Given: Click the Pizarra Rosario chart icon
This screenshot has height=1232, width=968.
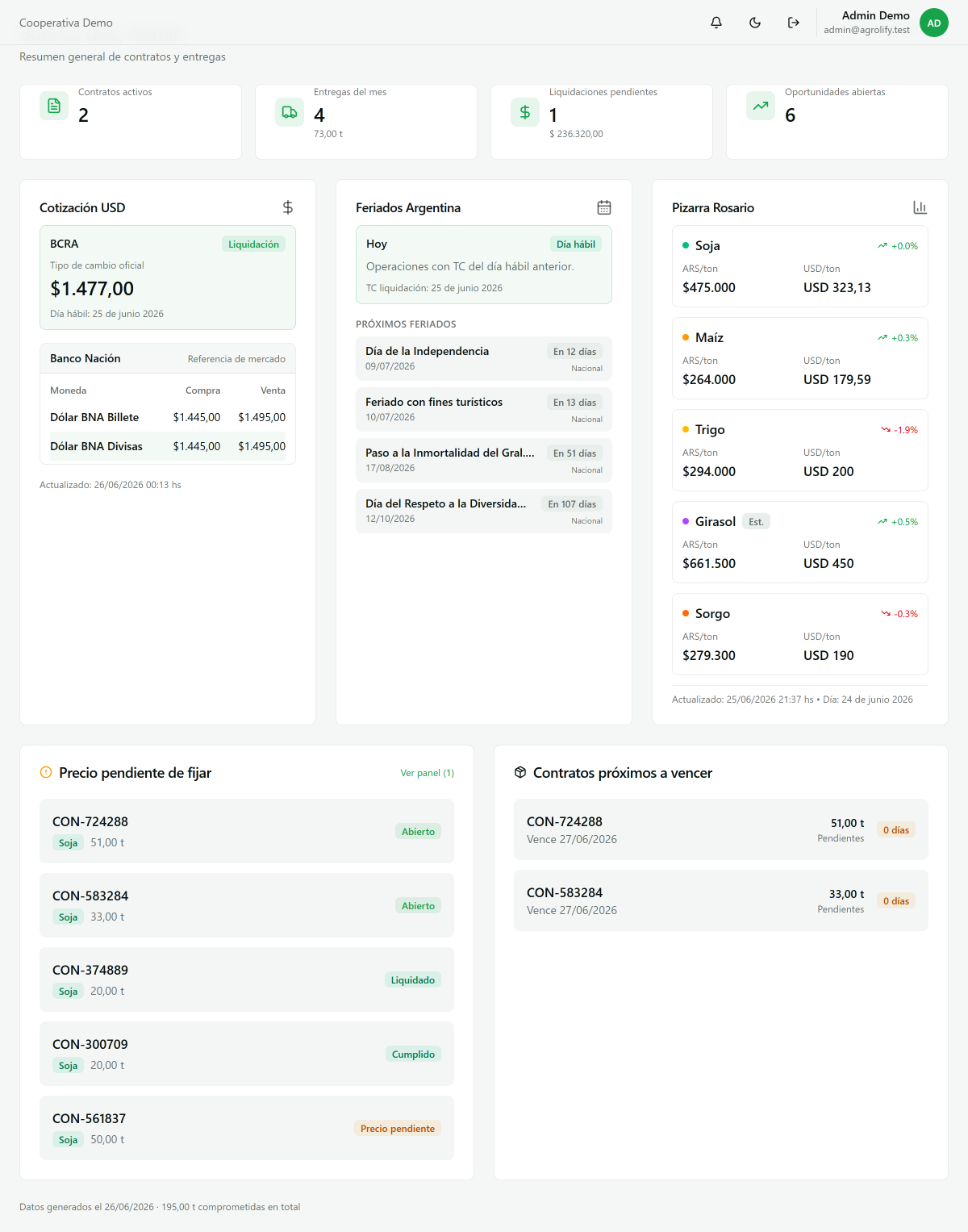Looking at the screenshot, I should [920, 207].
